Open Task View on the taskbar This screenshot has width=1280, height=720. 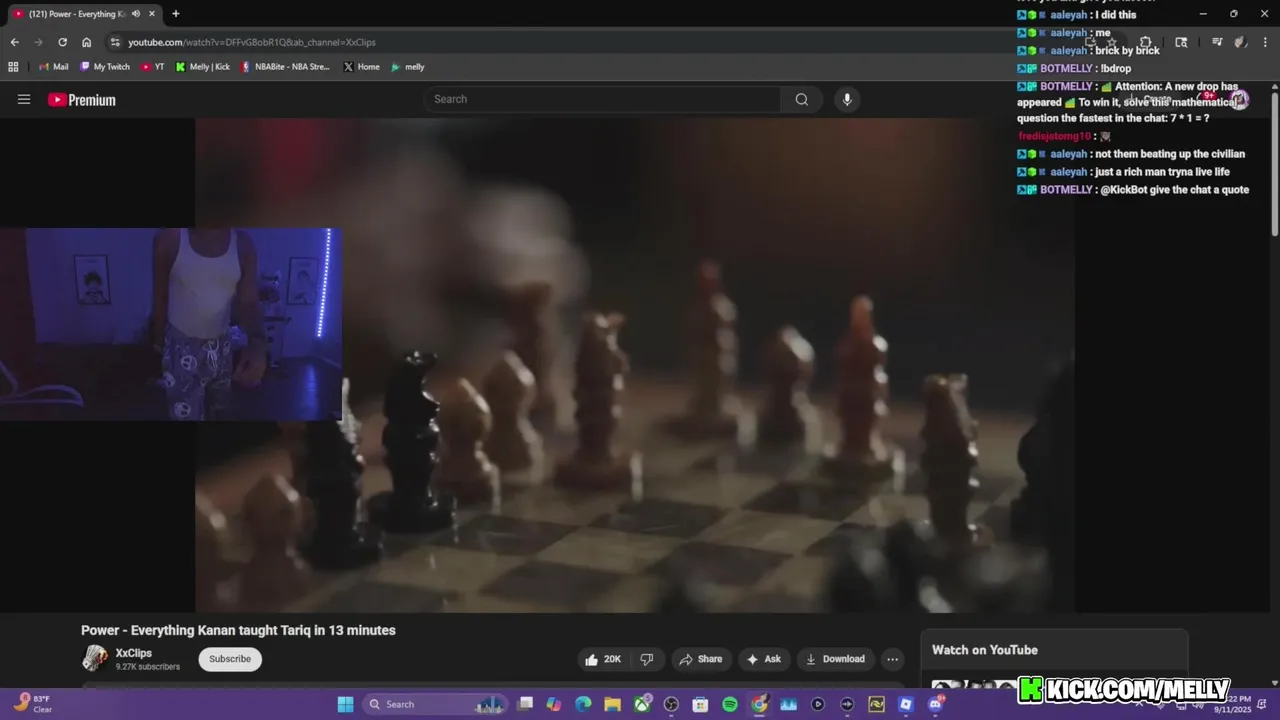click(525, 704)
